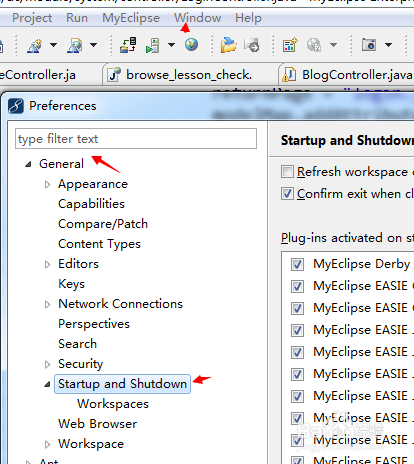This screenshot has width=414, height=464.
Task: Open the Project menu
Action: pyautogui.click(x=32, y=18)
